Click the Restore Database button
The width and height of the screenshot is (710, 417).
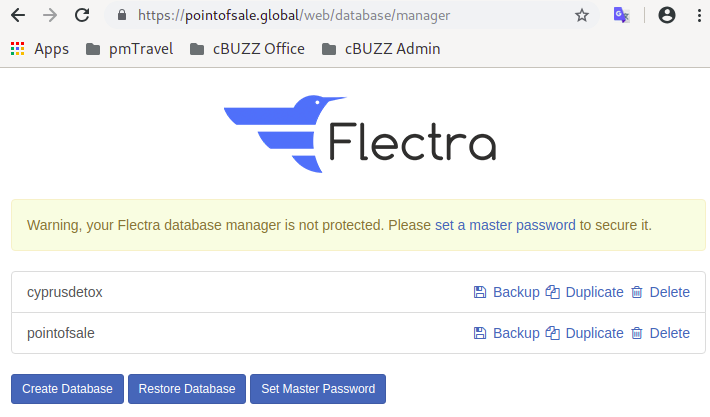click(x=187, y=389)
